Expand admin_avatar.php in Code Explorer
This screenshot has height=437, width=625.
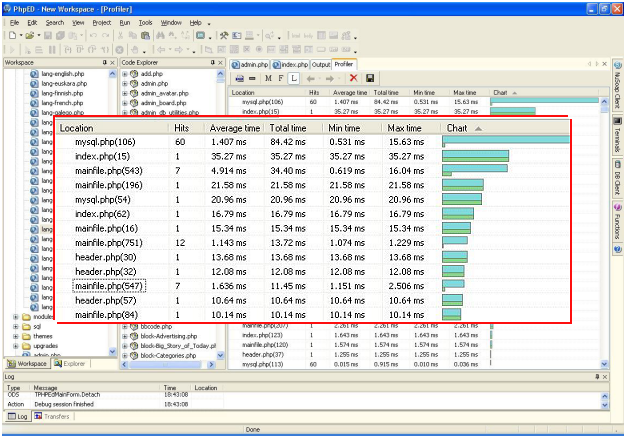click(125, 93)
